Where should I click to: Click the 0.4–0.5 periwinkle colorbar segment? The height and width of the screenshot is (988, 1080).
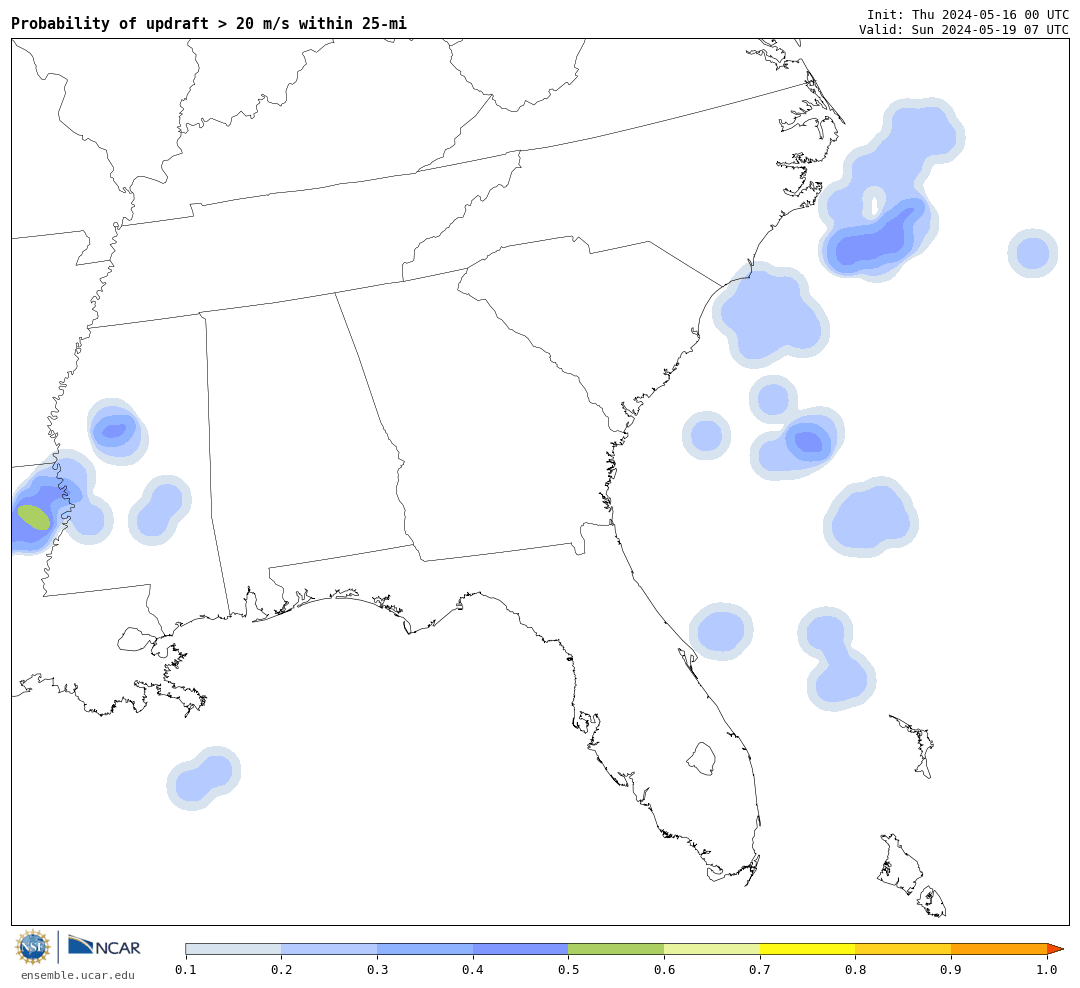click(x=521, y=949)
